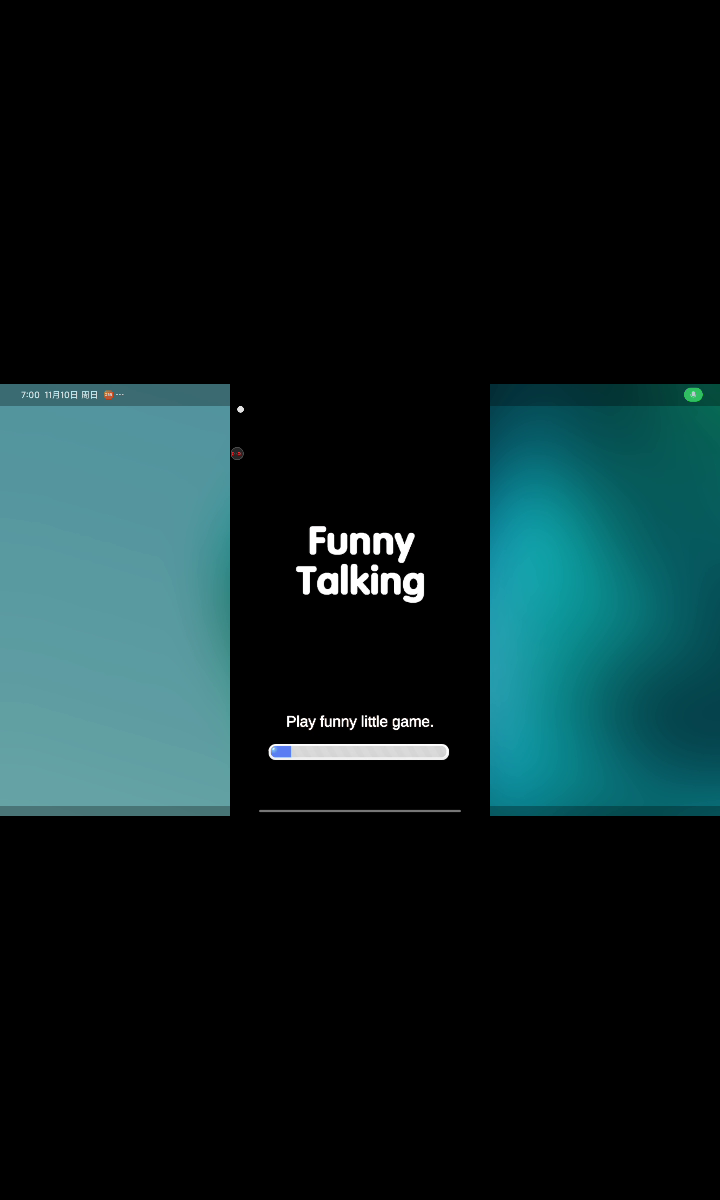Click the 11月10日 周日 date text

click(x=71, y=395)
